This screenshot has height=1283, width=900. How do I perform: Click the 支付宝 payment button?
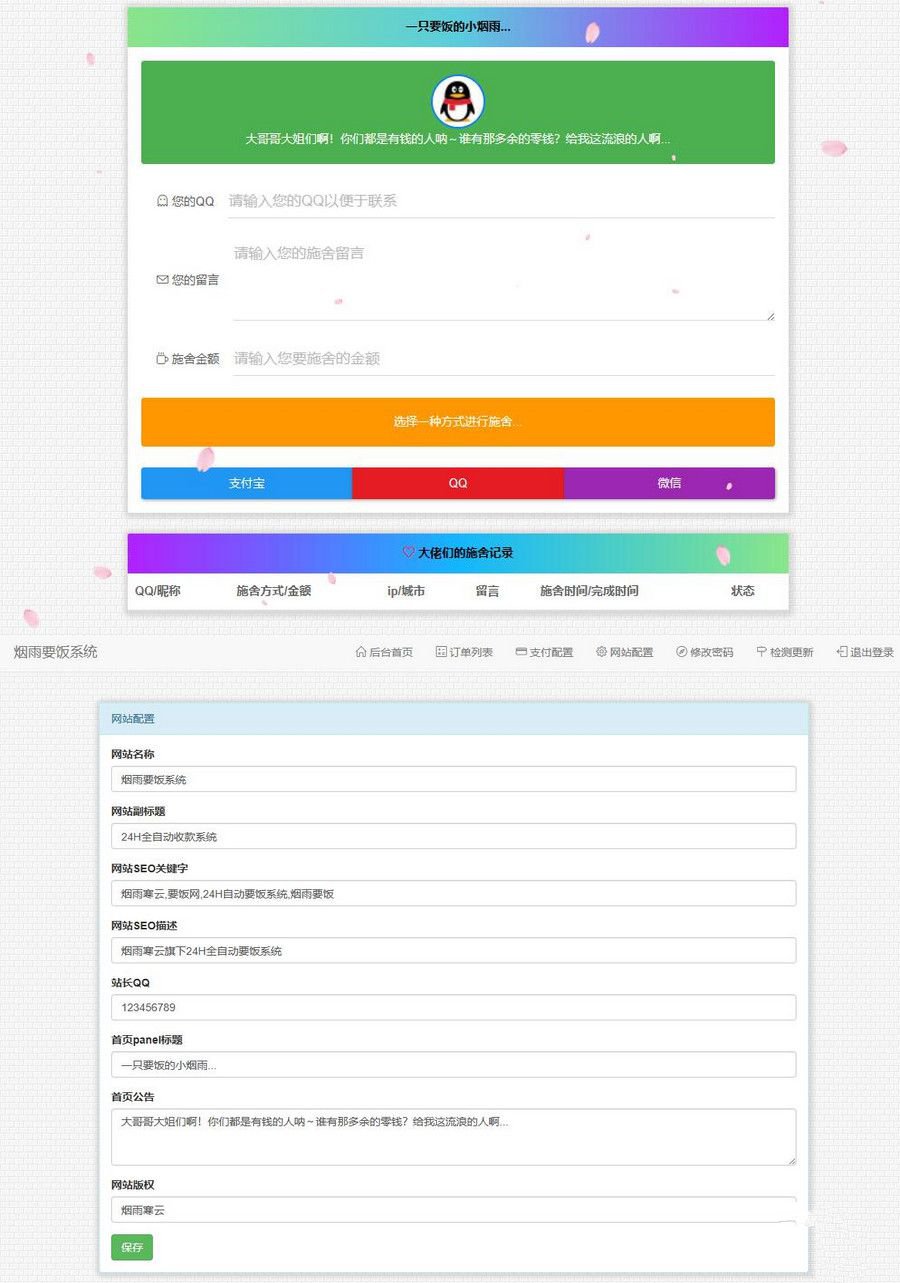point(246,483)
